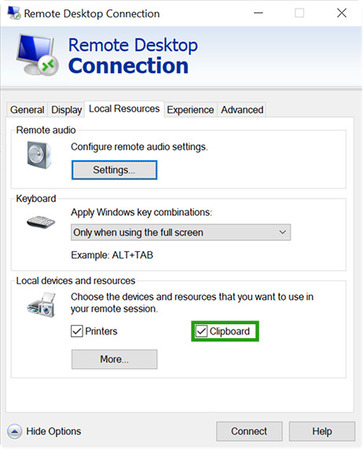Click the Remote Desktop Connection banner monitor icon
The image size is (363, 449).
click(x=38, y=55)
